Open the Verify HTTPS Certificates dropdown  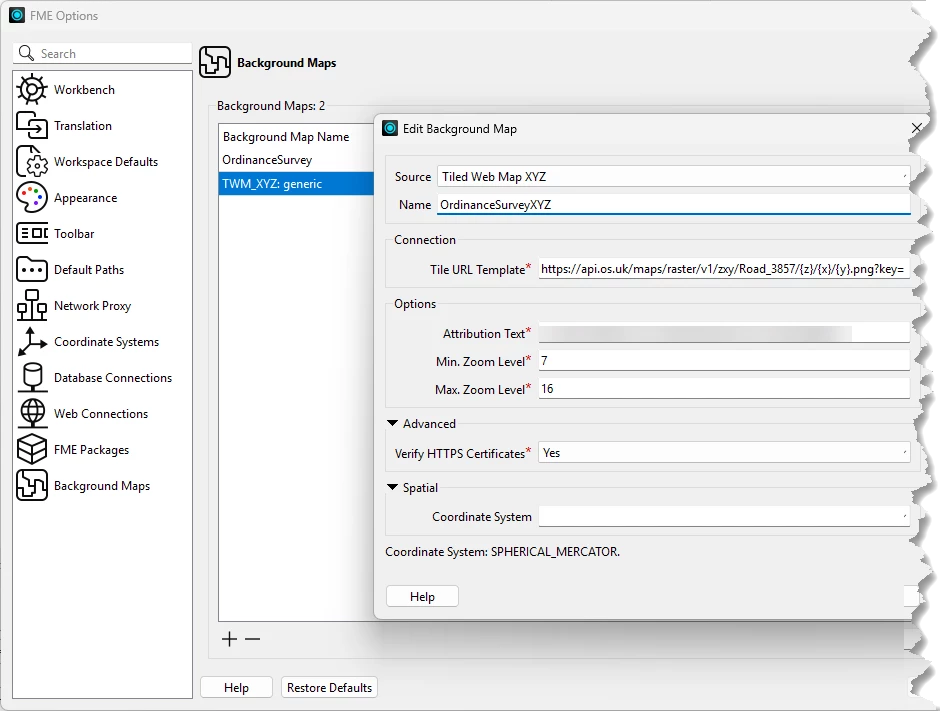point(724,453)
